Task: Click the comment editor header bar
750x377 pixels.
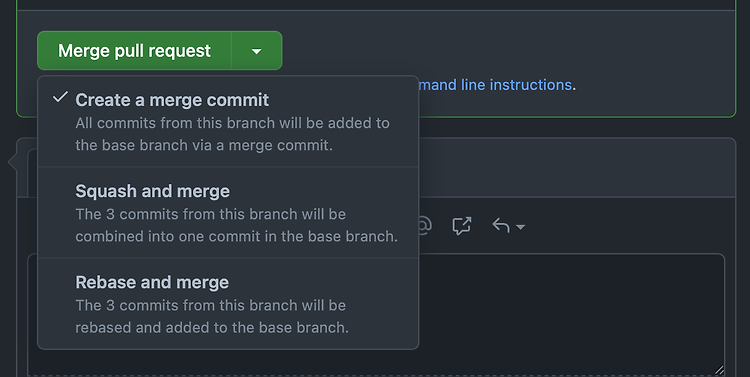Action: 576,167
